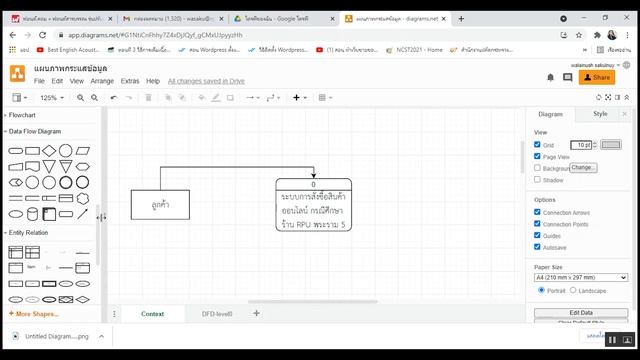
Task: Open the waypoints style dropdown
Action: pyautogui.click(x=273, y=98)
